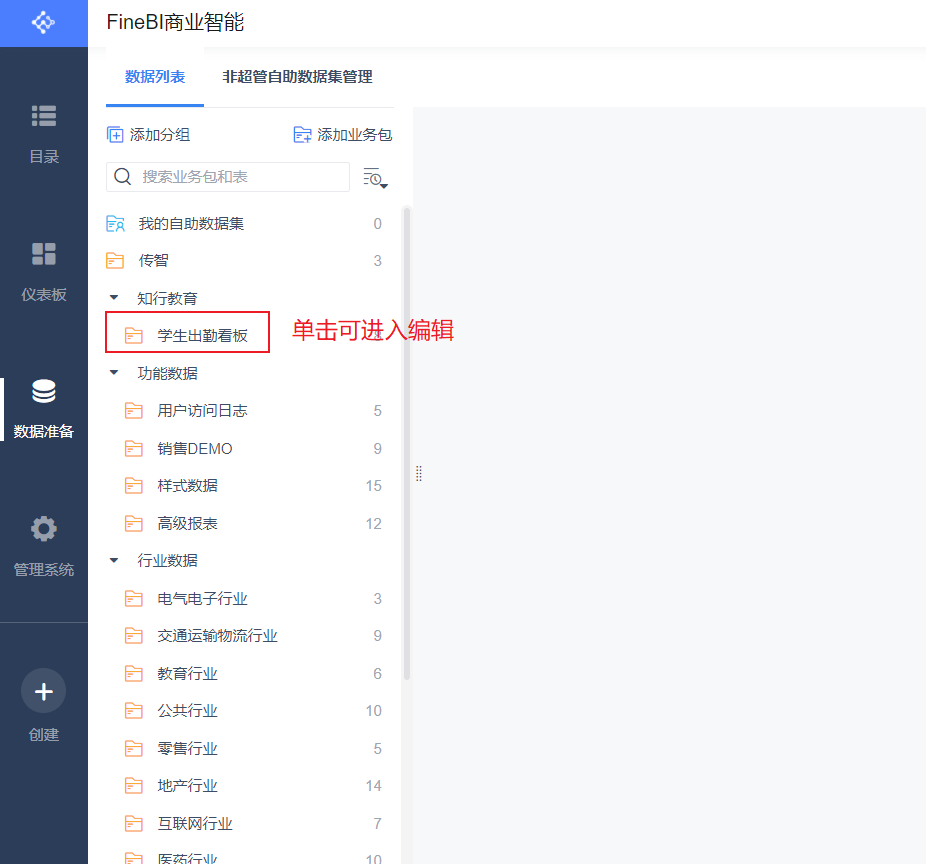Click count 15 beside 样式数据
926x864 pixels.
(373, 485)
